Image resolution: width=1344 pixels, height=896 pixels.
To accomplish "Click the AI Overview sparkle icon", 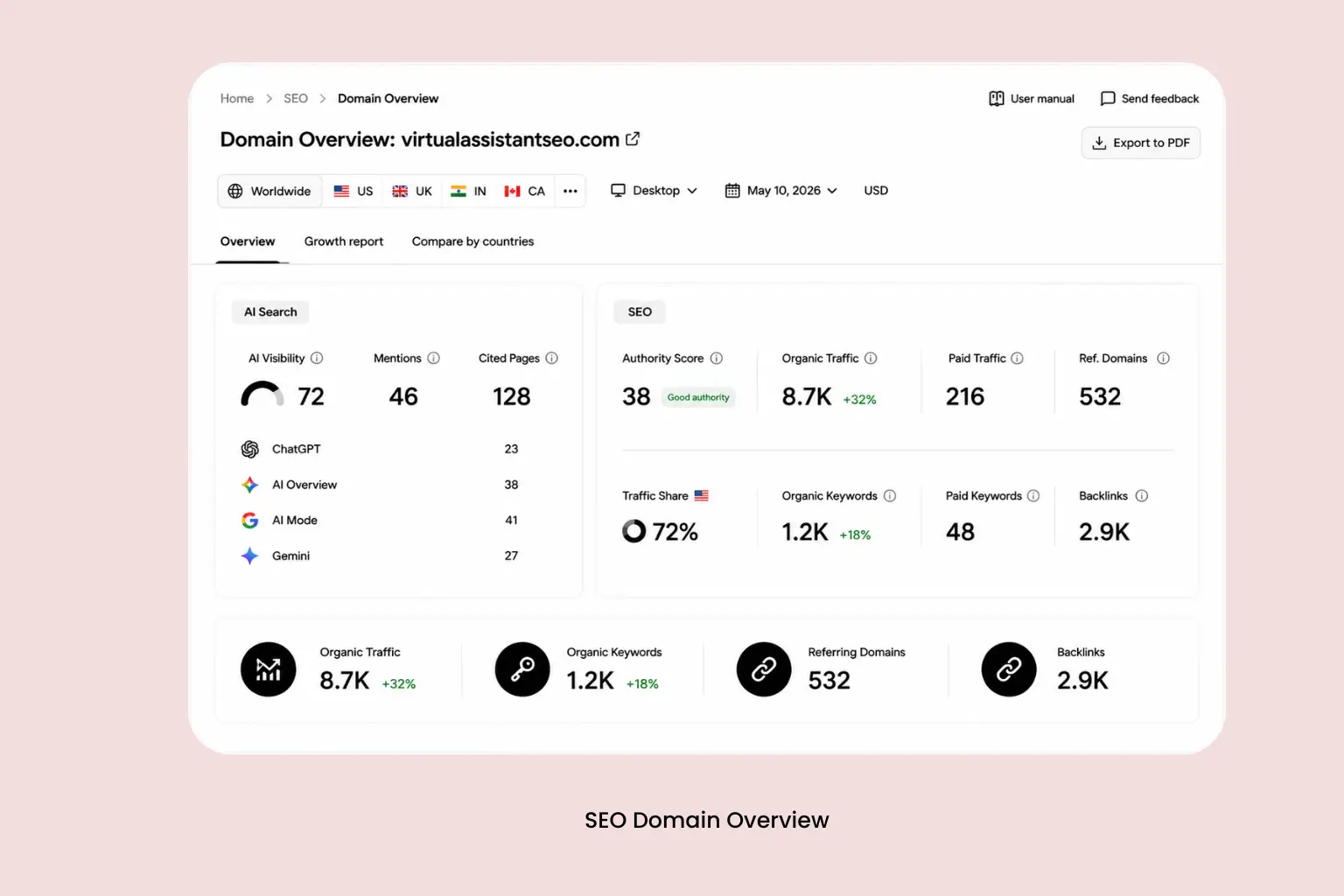I will tap(250, 485).
